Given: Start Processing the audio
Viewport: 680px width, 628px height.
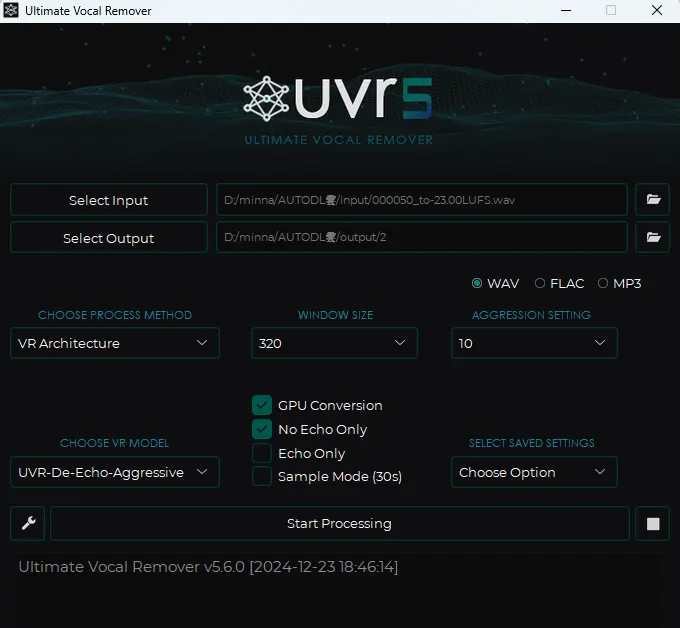Looking at the screenshot, I should pos(340,523).
